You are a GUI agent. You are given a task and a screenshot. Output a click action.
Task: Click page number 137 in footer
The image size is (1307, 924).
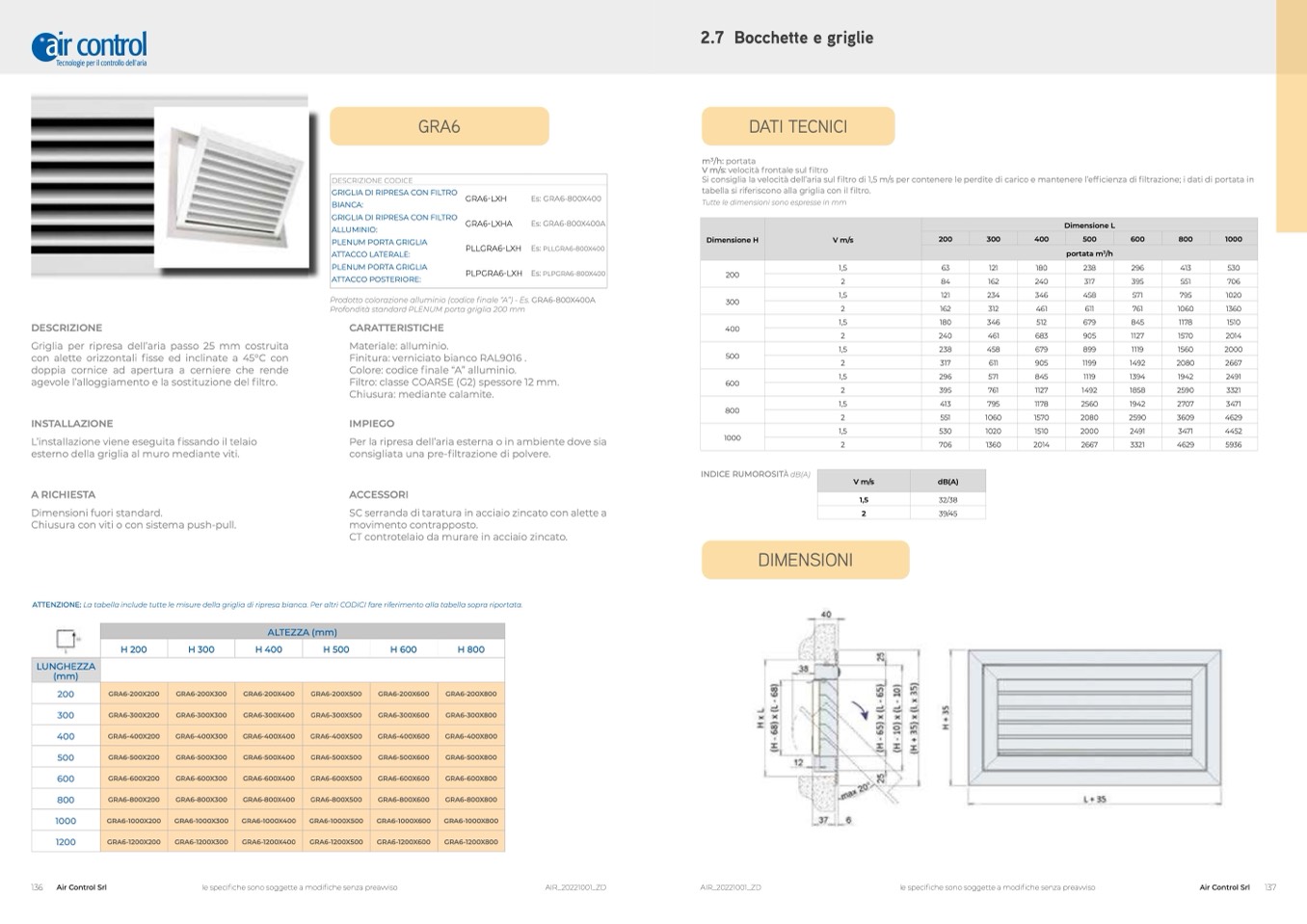tap(1269, 887)
